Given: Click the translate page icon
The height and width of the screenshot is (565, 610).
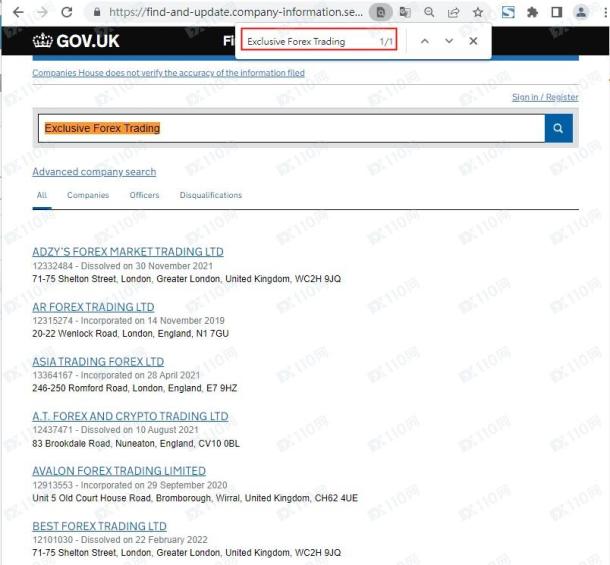Looking at the screenshot, I should pos(405,12).
